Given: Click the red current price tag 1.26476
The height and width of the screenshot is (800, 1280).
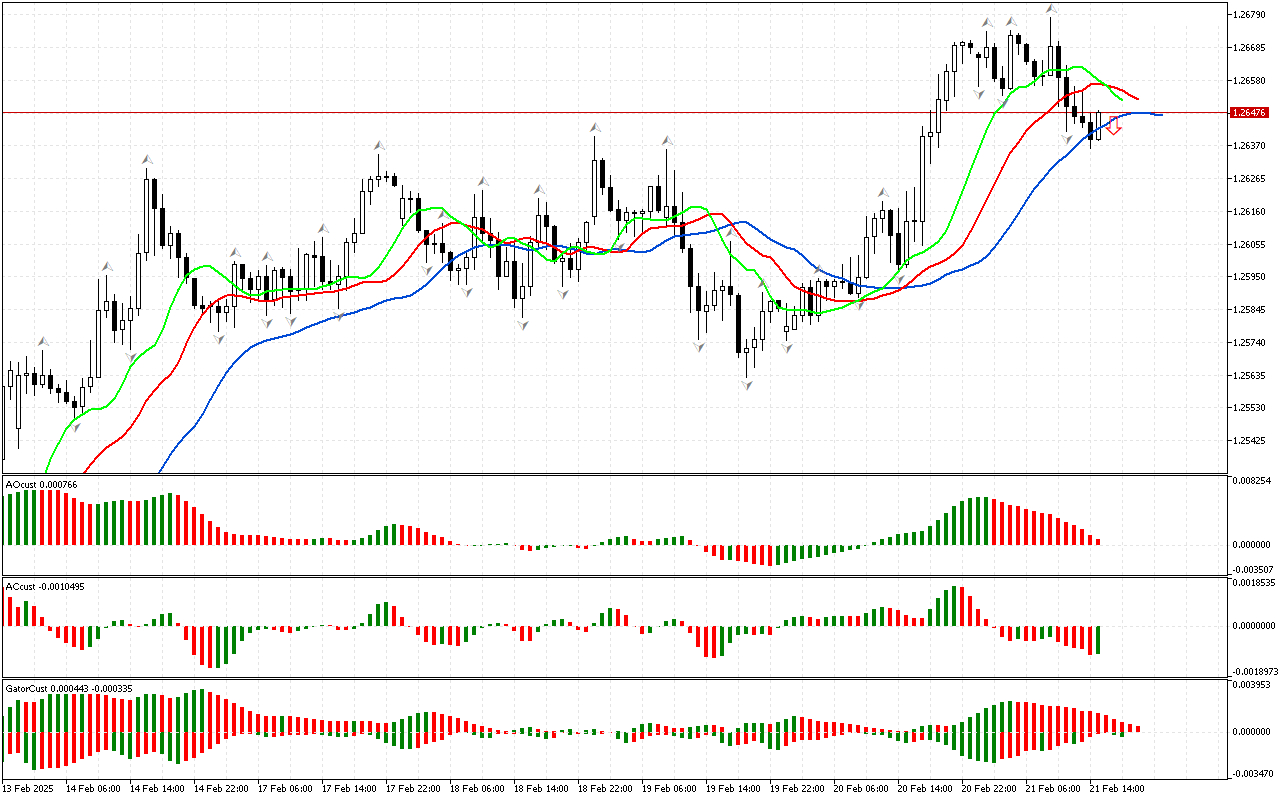Looking at the screenshot, I should tap(1251, 113).
